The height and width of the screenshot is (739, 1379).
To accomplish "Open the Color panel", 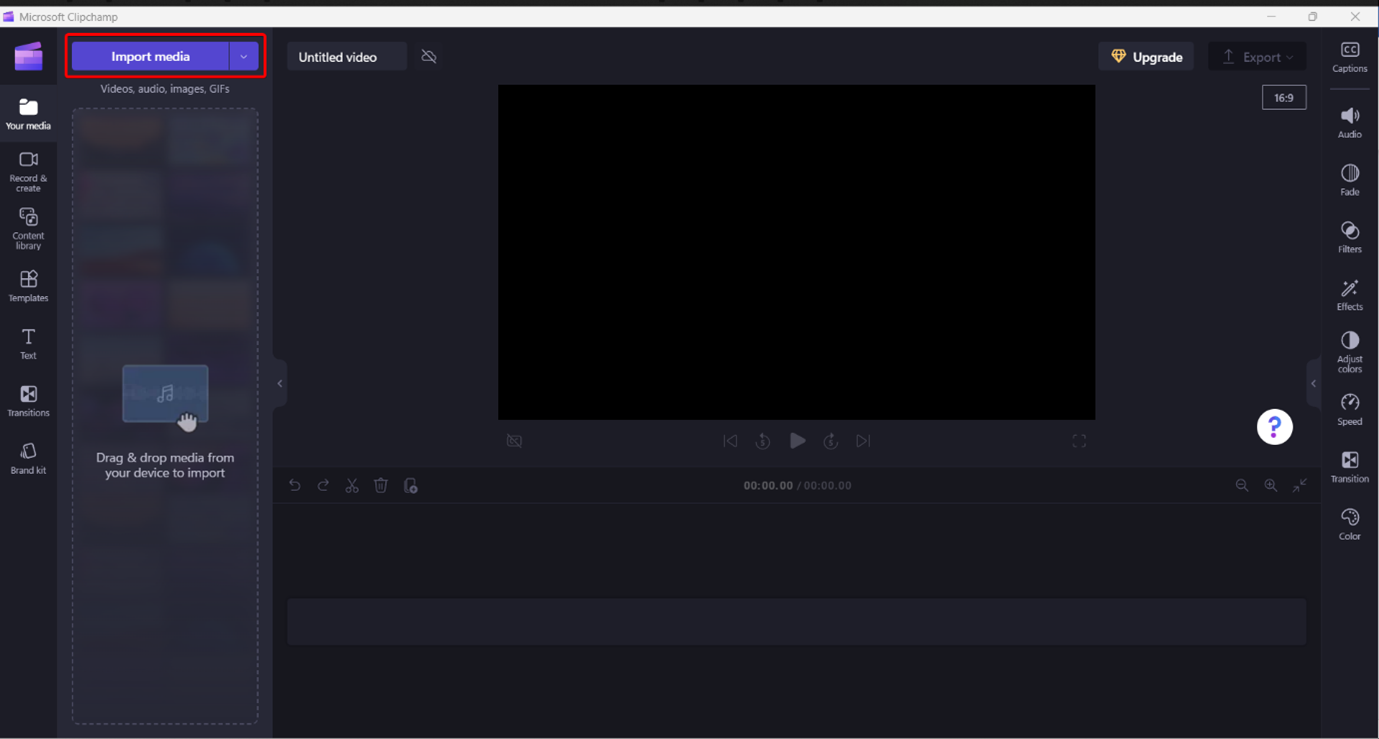I will coord(1350,524).
